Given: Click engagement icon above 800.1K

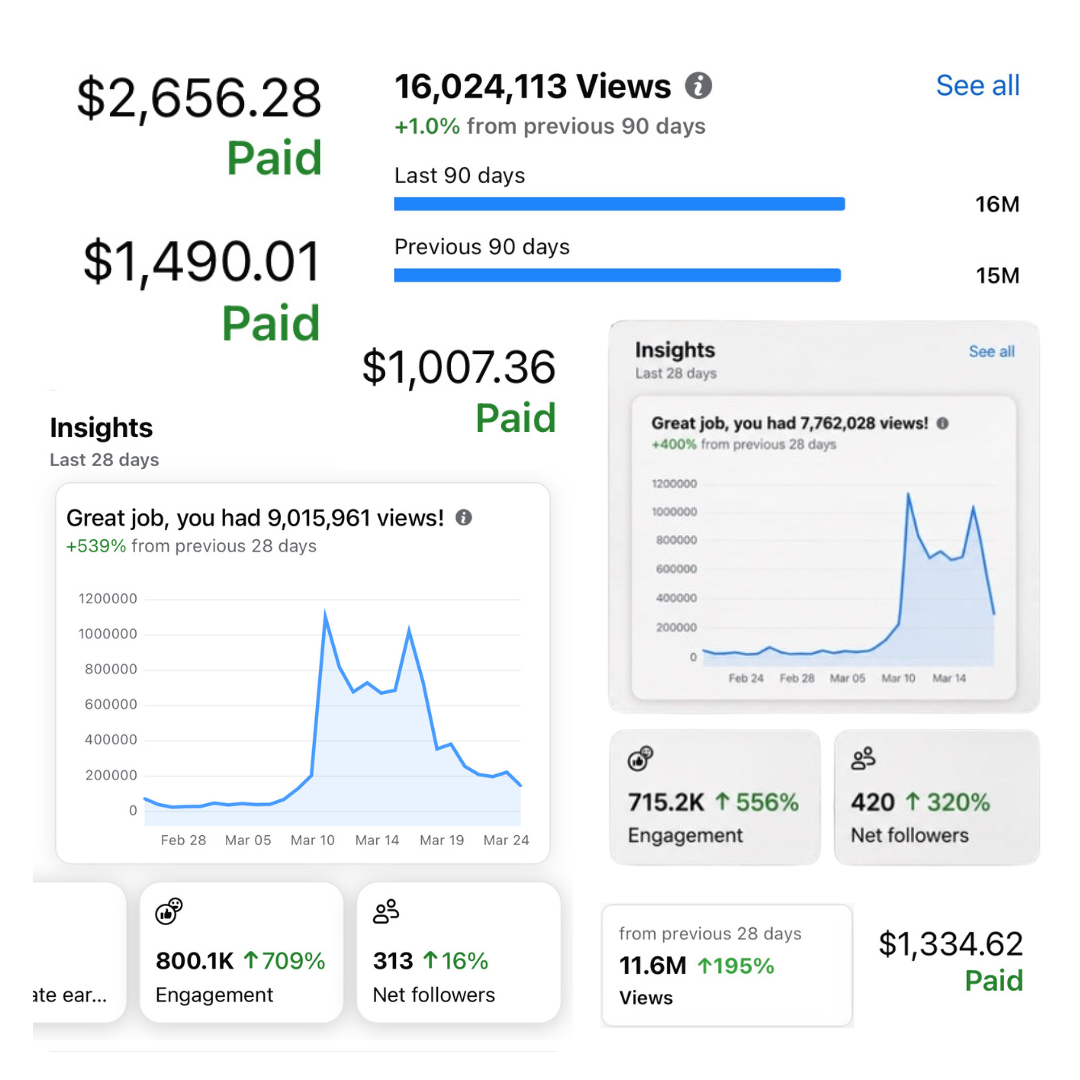Looking at the screenshot, I should [x=169, y=911].
